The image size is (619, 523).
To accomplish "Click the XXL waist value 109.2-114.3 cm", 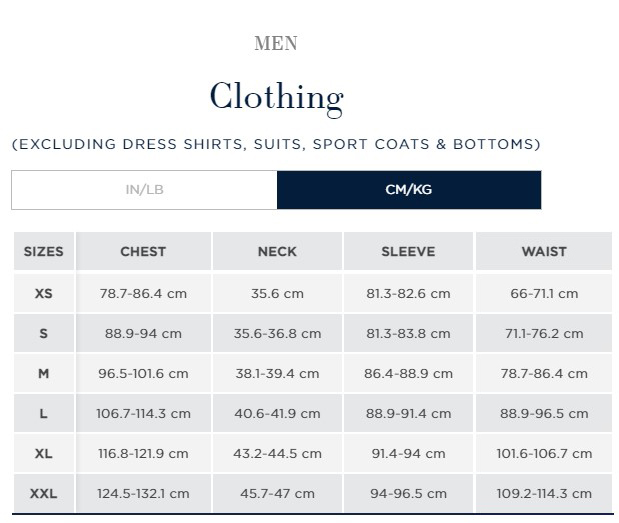I will (x=543, y=494).
